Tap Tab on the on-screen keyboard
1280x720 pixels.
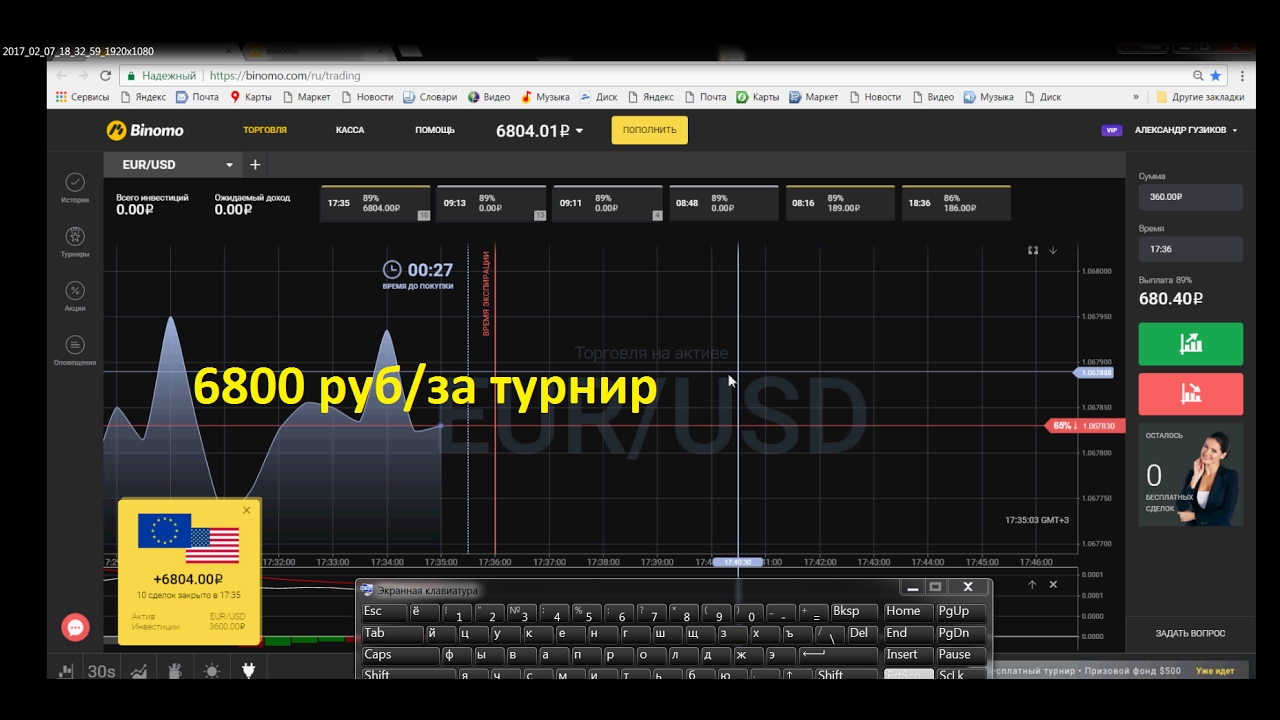[x=391, y=634]
